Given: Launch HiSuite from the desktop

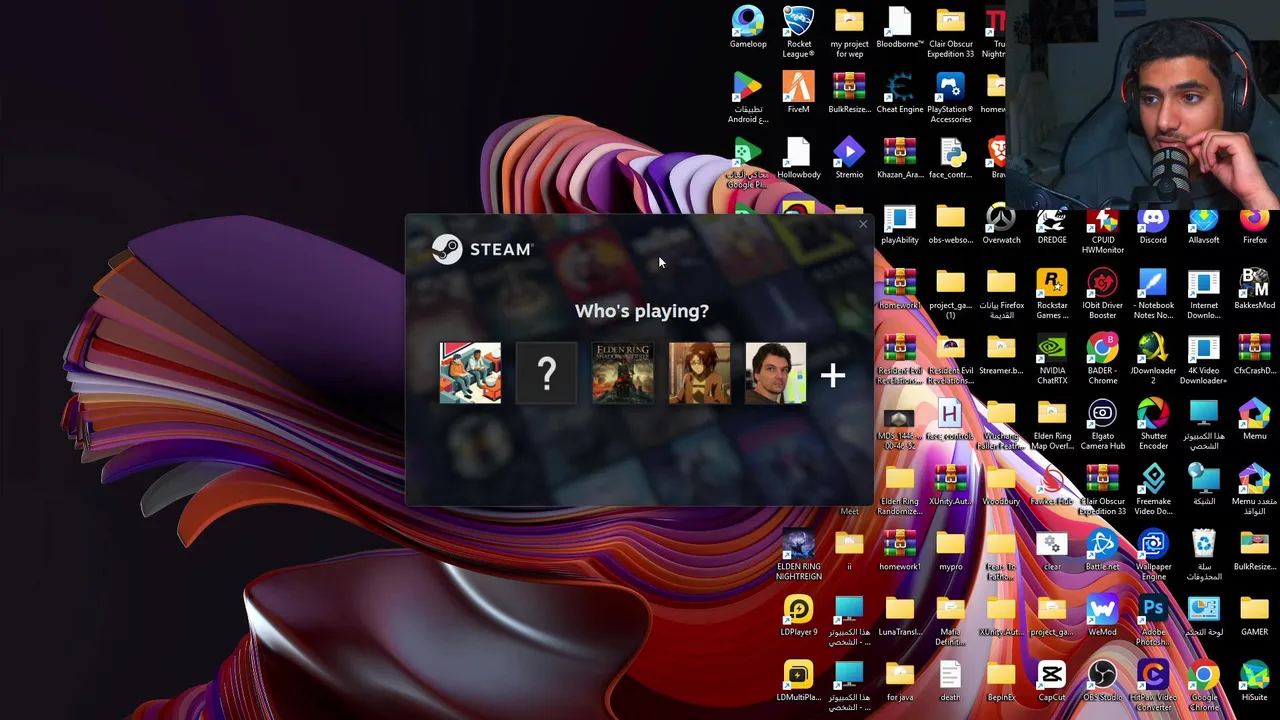Looking at the screenshot, I should coord(1254,681).
